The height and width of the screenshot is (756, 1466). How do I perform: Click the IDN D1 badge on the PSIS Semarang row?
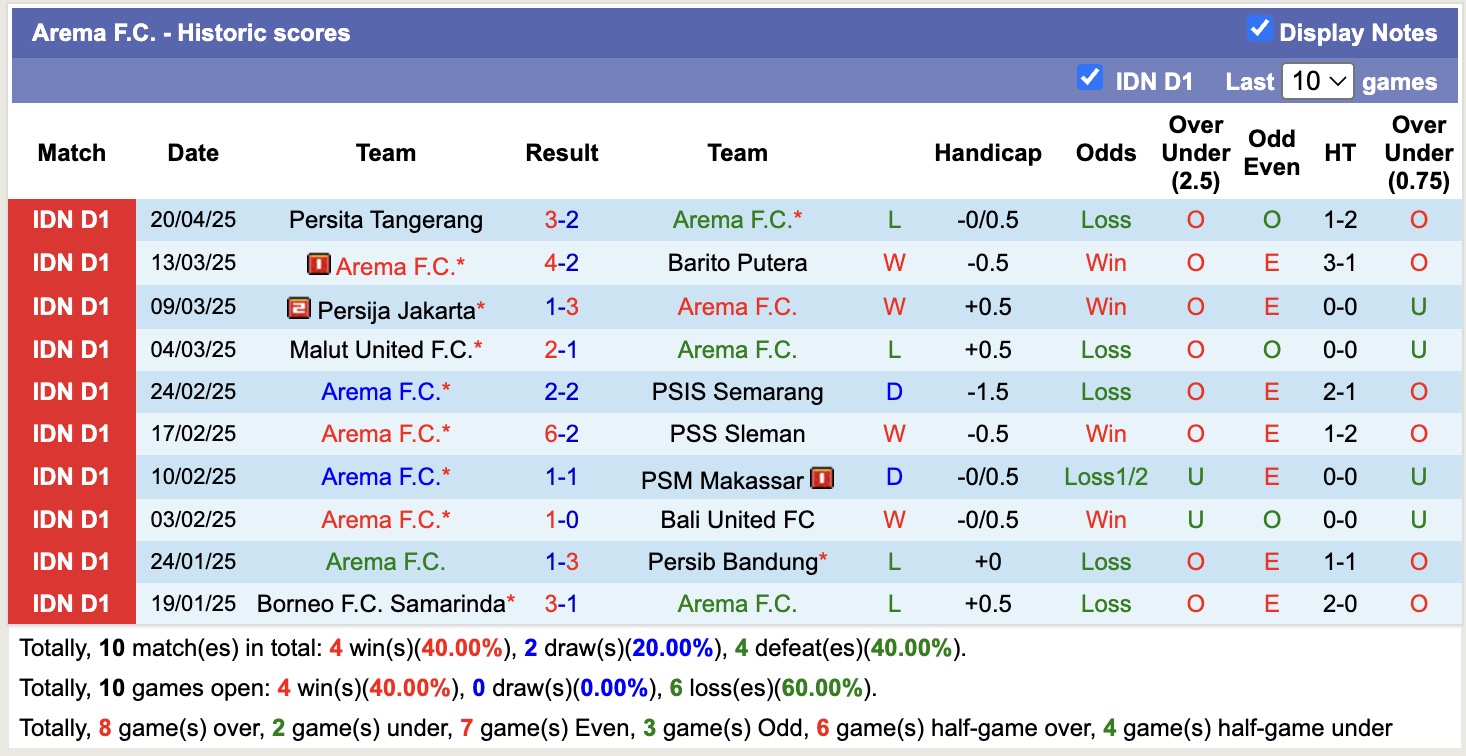(71, 391)
